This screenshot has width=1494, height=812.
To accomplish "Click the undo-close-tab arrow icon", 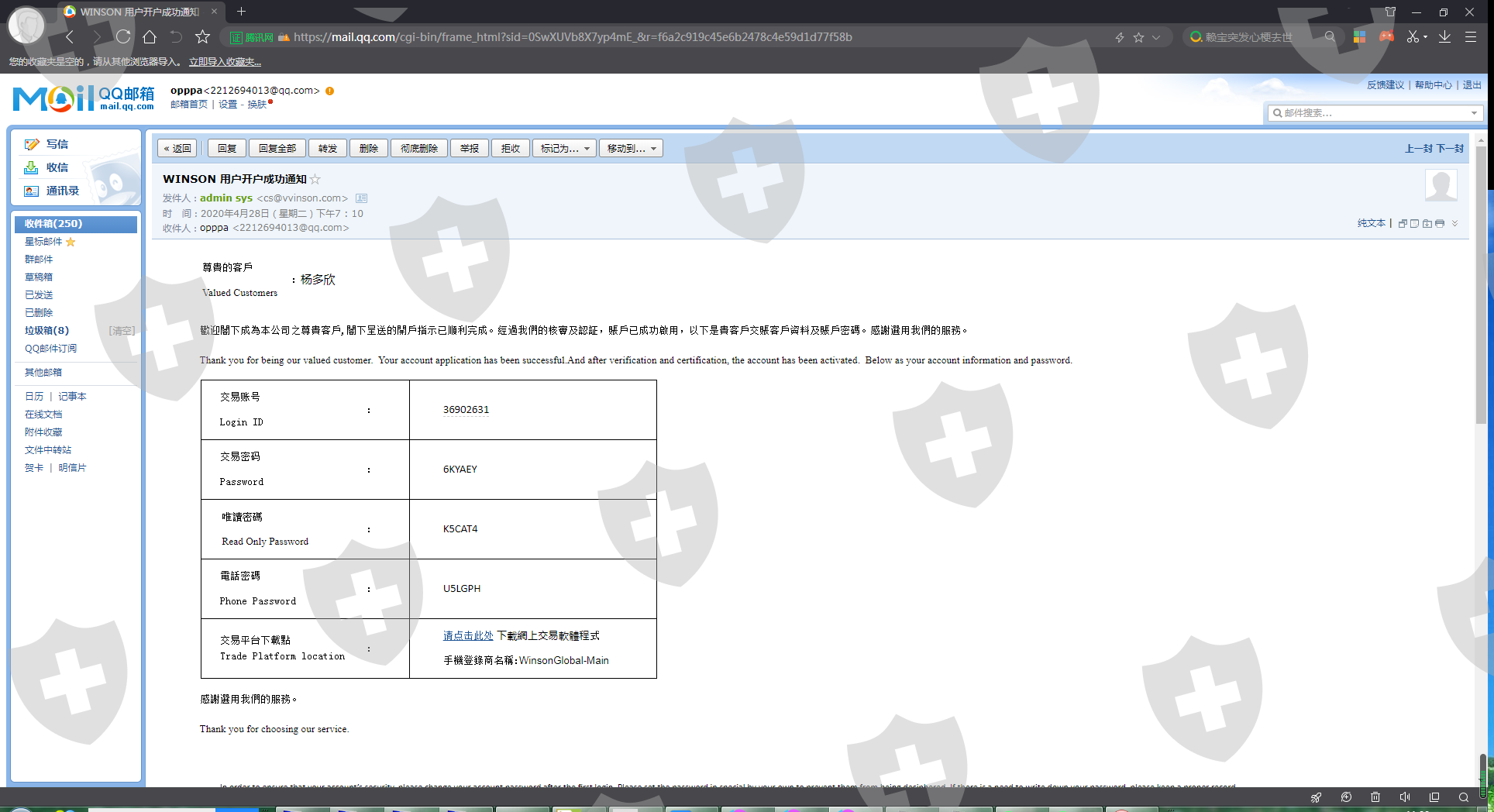I will (x=176, y=36).
